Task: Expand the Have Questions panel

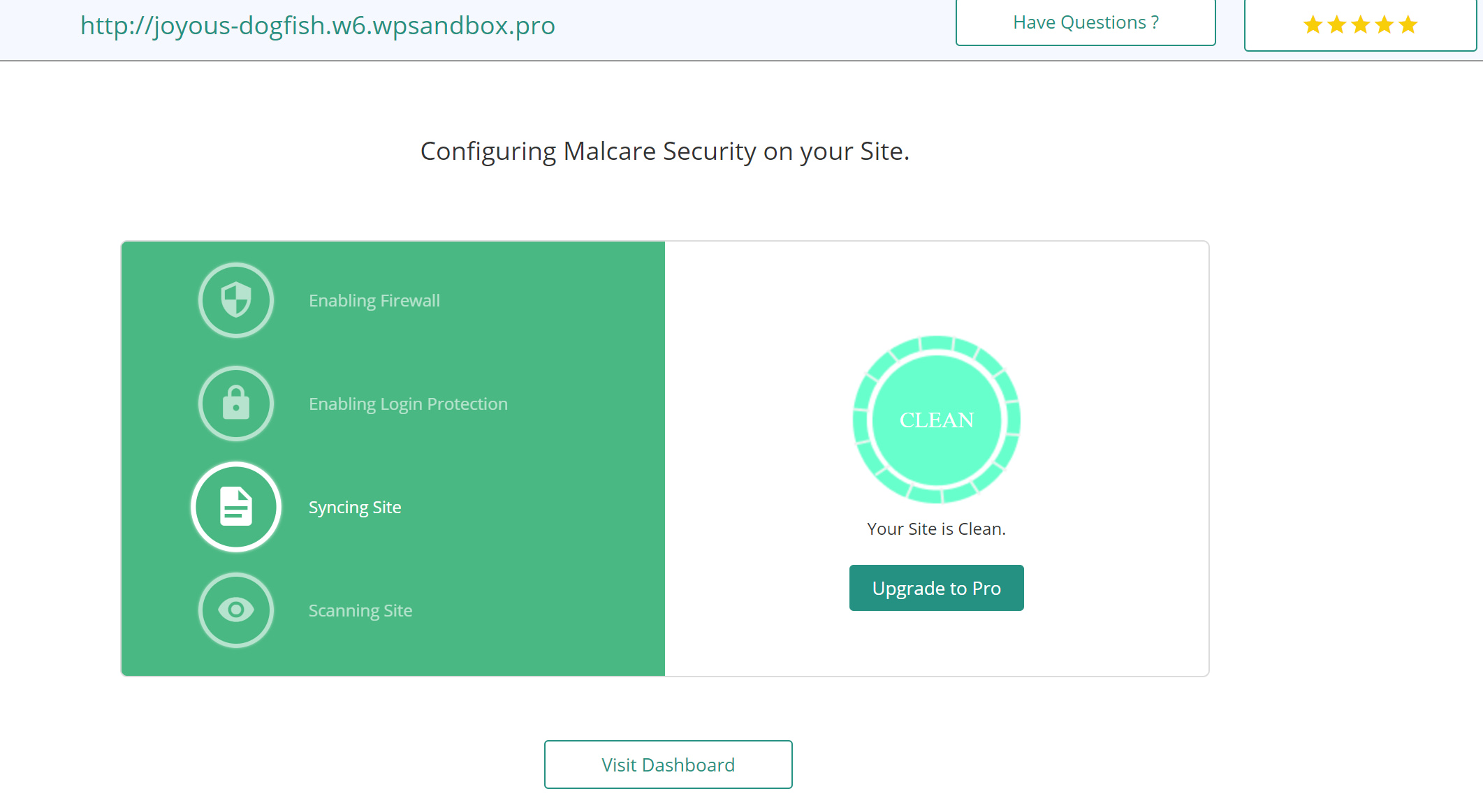Action: (1085, 22)
